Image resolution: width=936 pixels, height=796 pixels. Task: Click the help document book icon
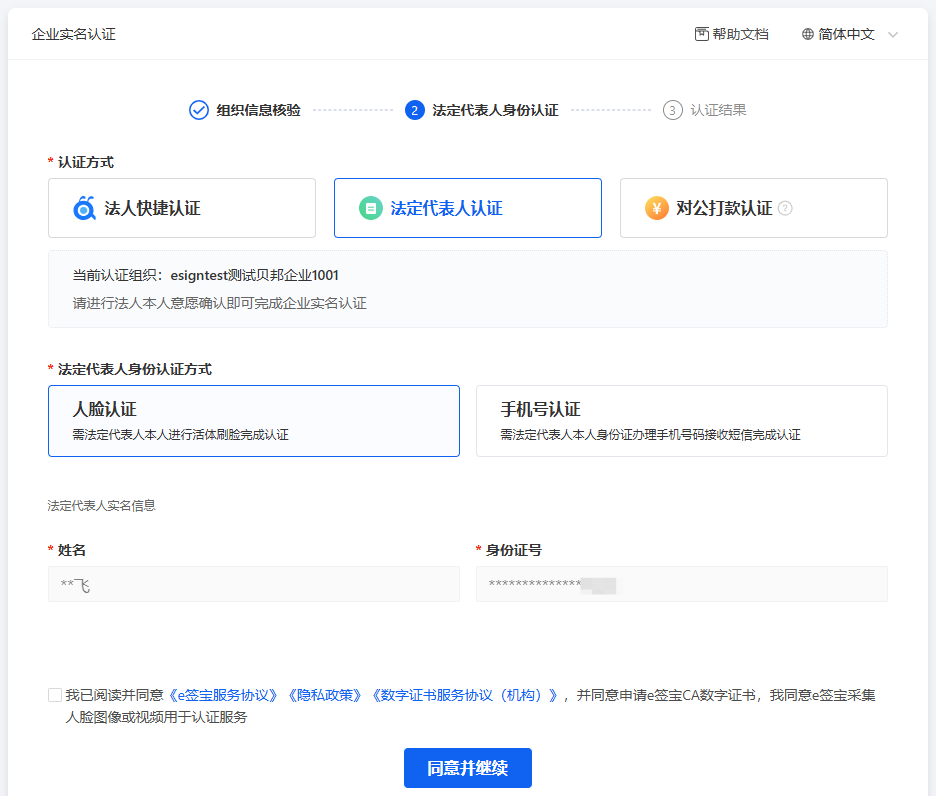(701, 34)
